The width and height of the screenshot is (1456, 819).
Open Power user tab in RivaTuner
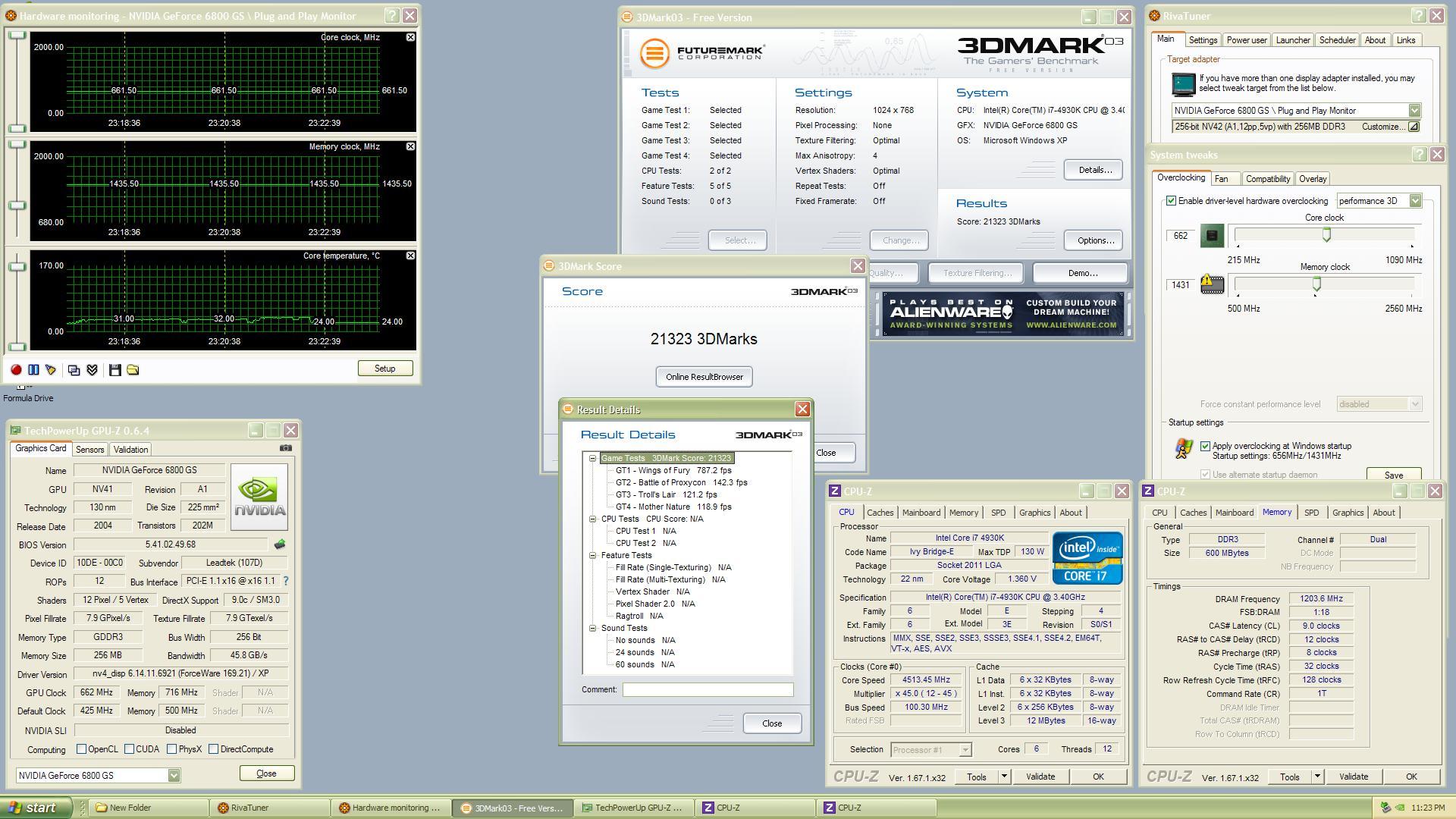pos(1246,40)
